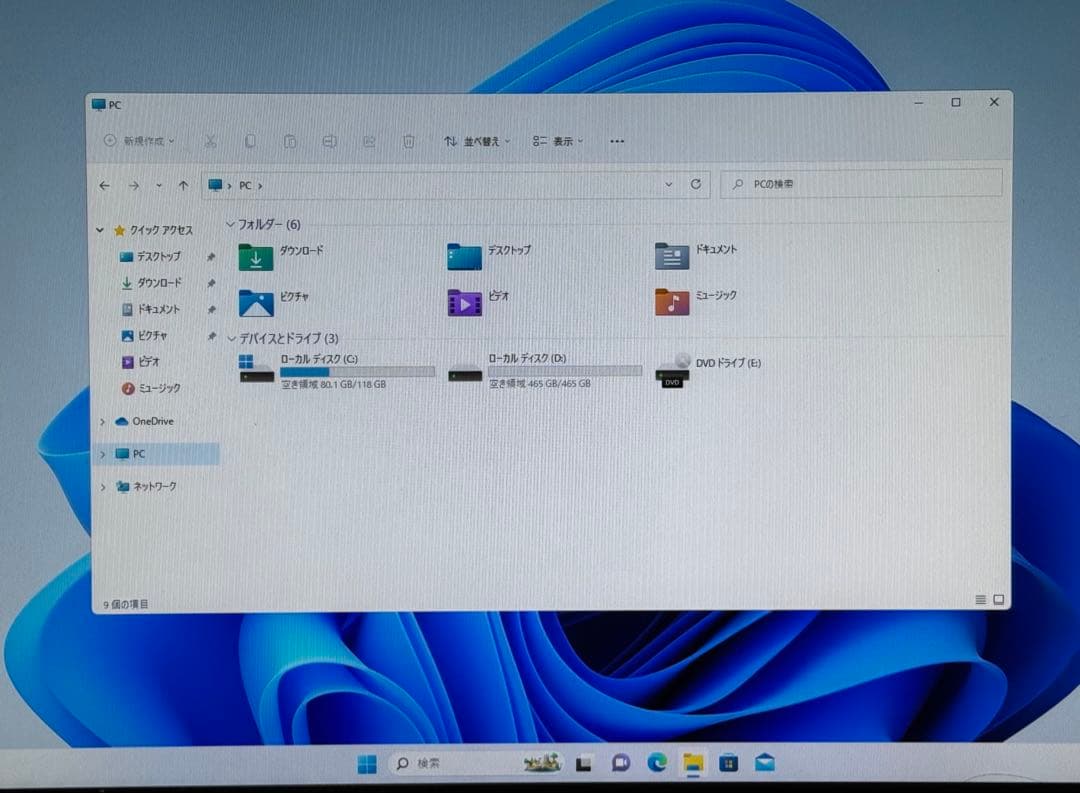Screen dimensions: 1080x793
Task: Open the 並べ替え (Sort) dropdown
Action: point(476,141)
